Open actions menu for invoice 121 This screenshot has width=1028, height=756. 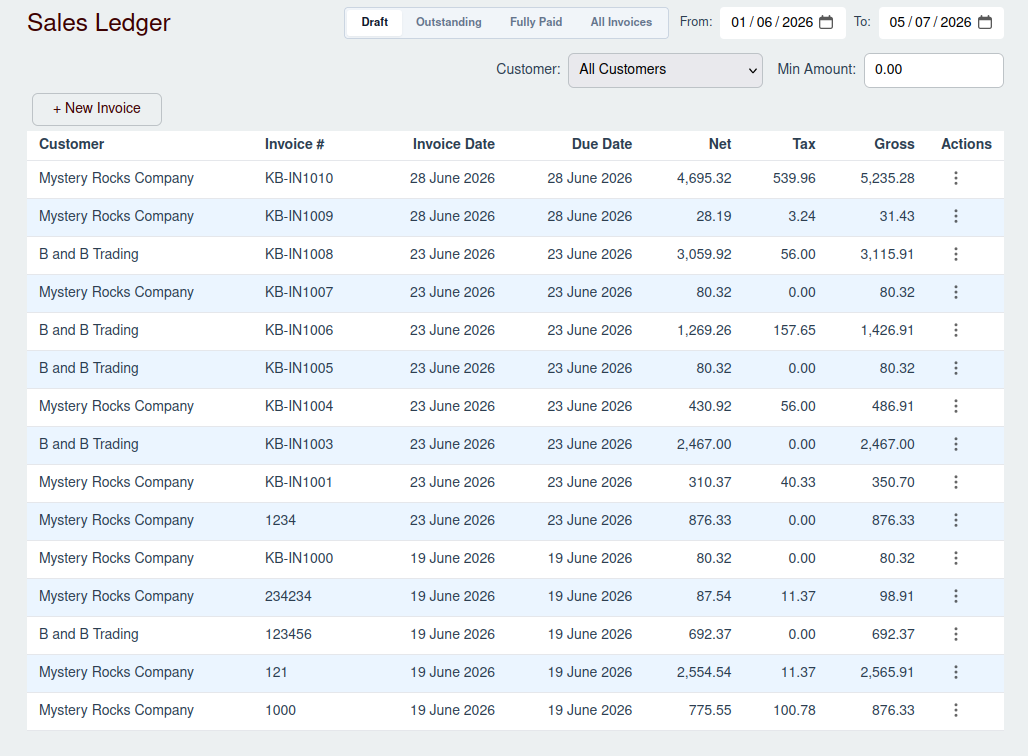(x=956, y=673)
